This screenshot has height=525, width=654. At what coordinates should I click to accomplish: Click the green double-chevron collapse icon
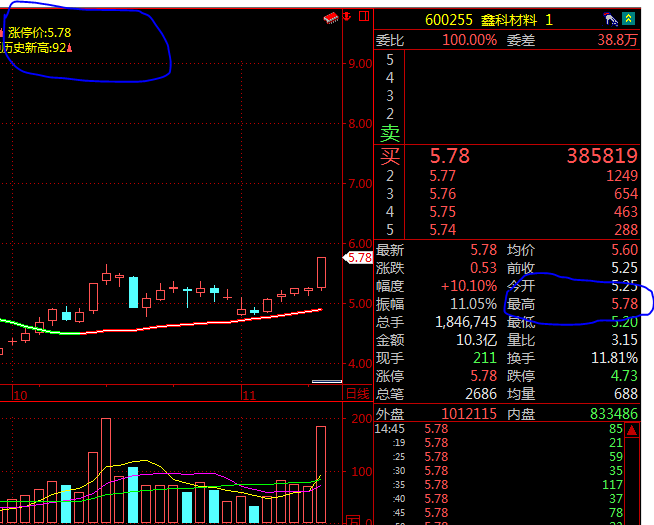(x=628, y=19)
